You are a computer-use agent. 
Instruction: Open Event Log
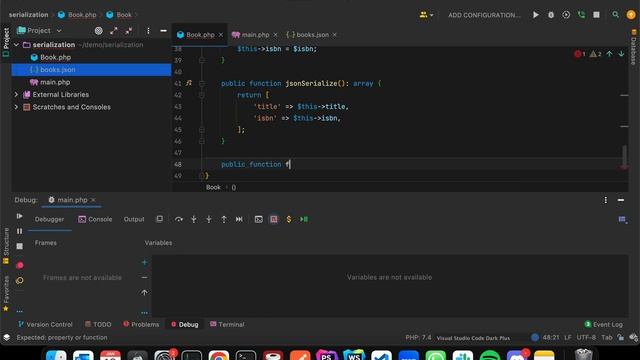click(604, 324)
